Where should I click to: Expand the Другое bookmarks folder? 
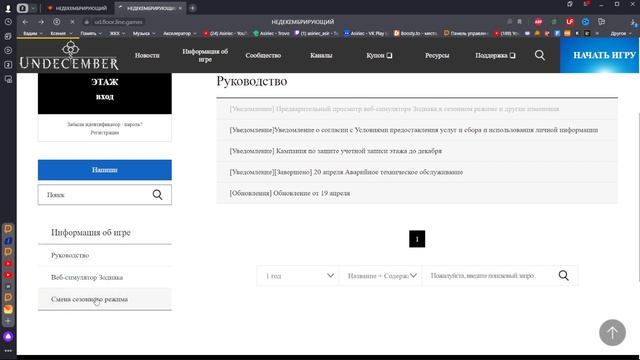(621, 33)
